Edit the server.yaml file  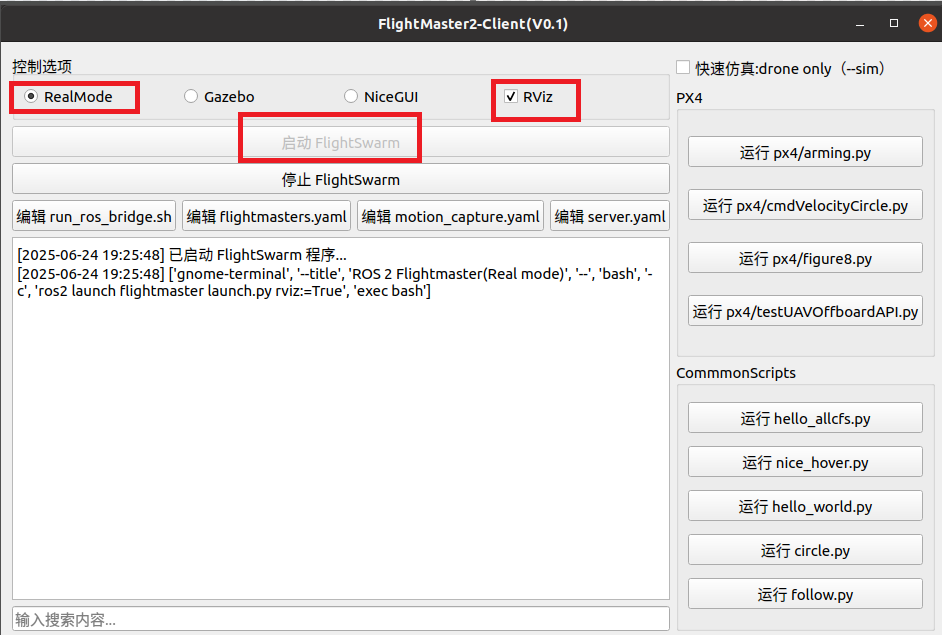click(x=610, y=216)
